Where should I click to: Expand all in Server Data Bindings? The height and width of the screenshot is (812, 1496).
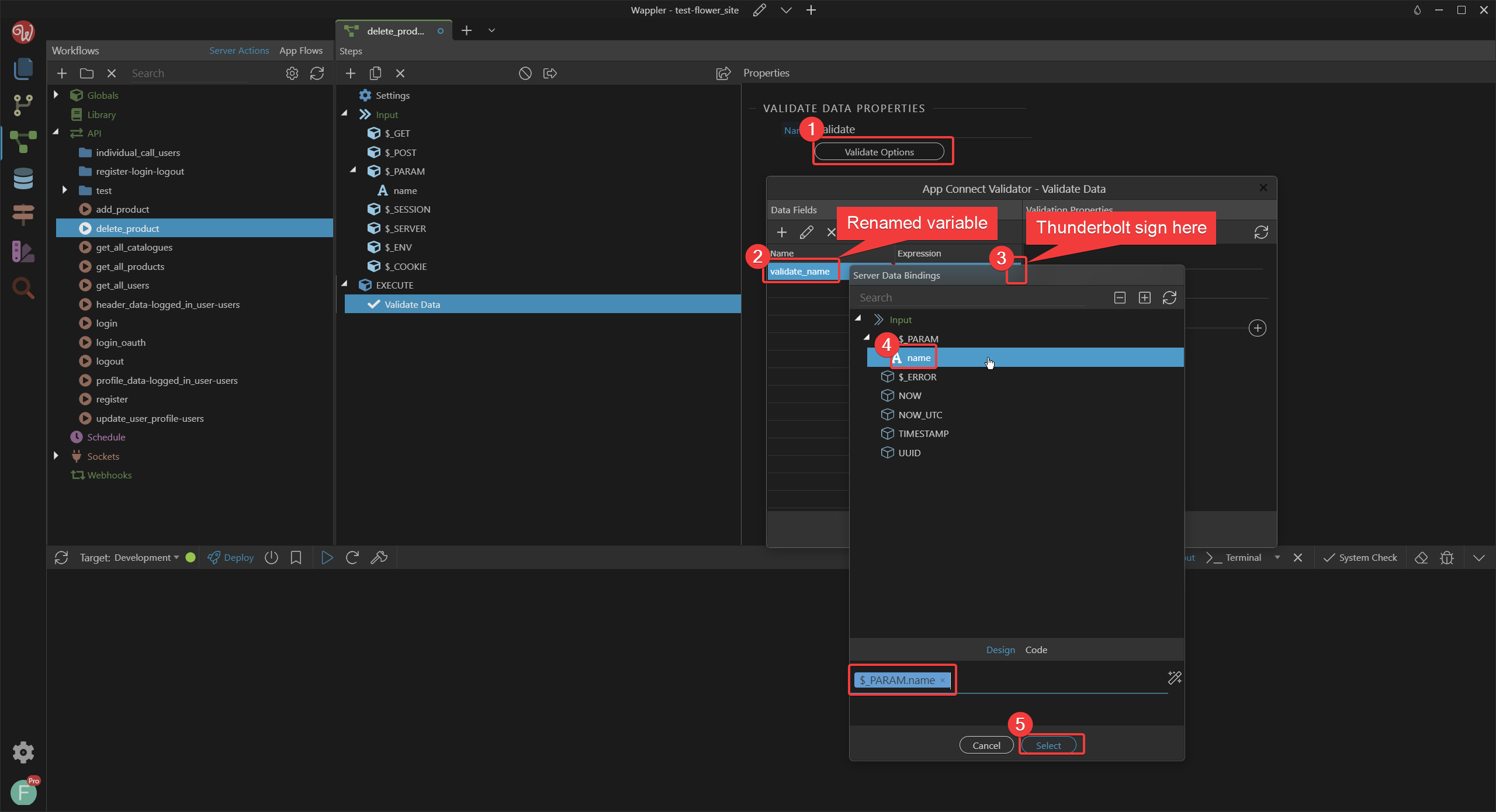click(x=1144, y=298)
